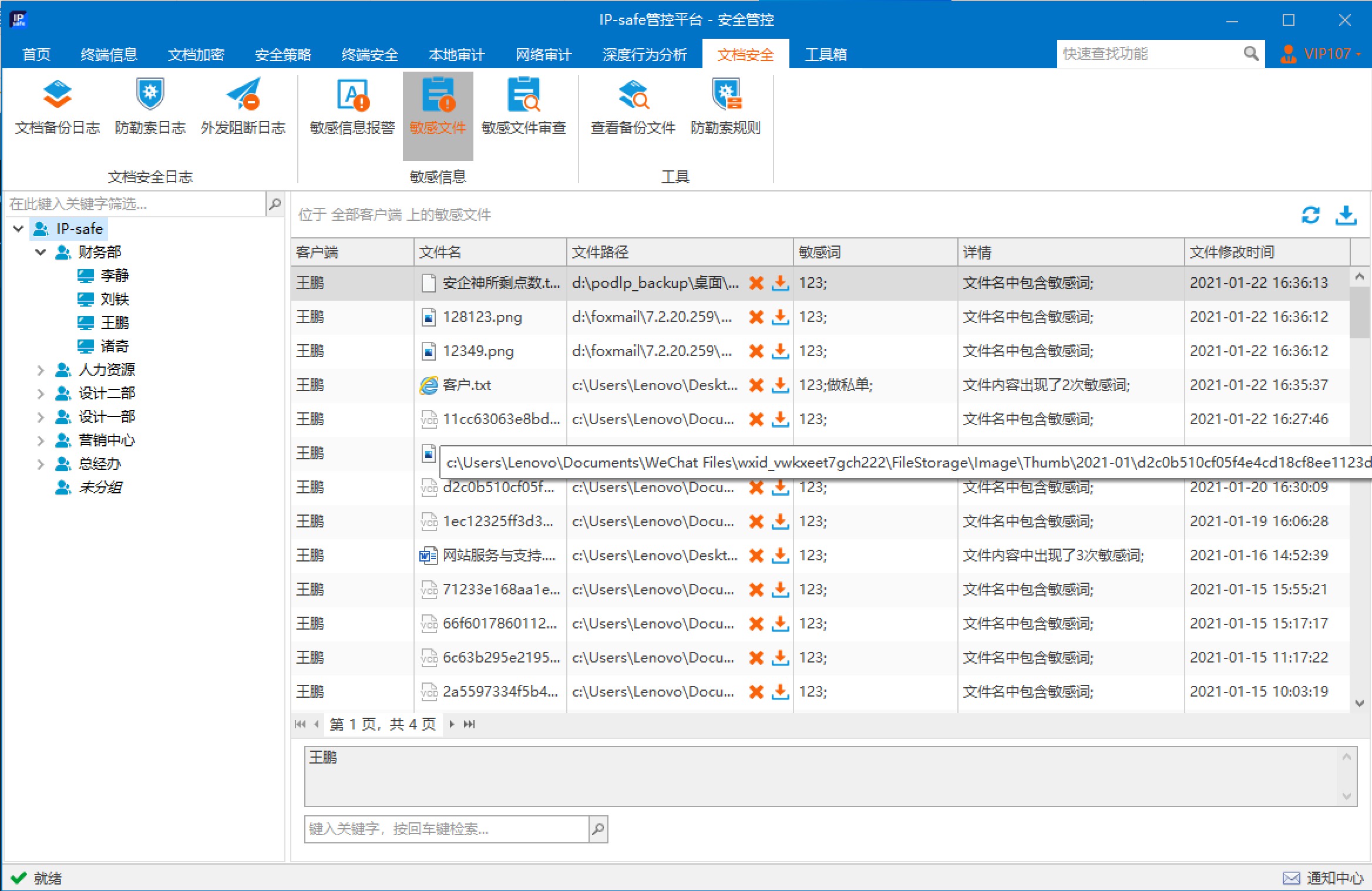
Task: Click the 快速查找功能 search field
Action: [x=1149, y=54]
